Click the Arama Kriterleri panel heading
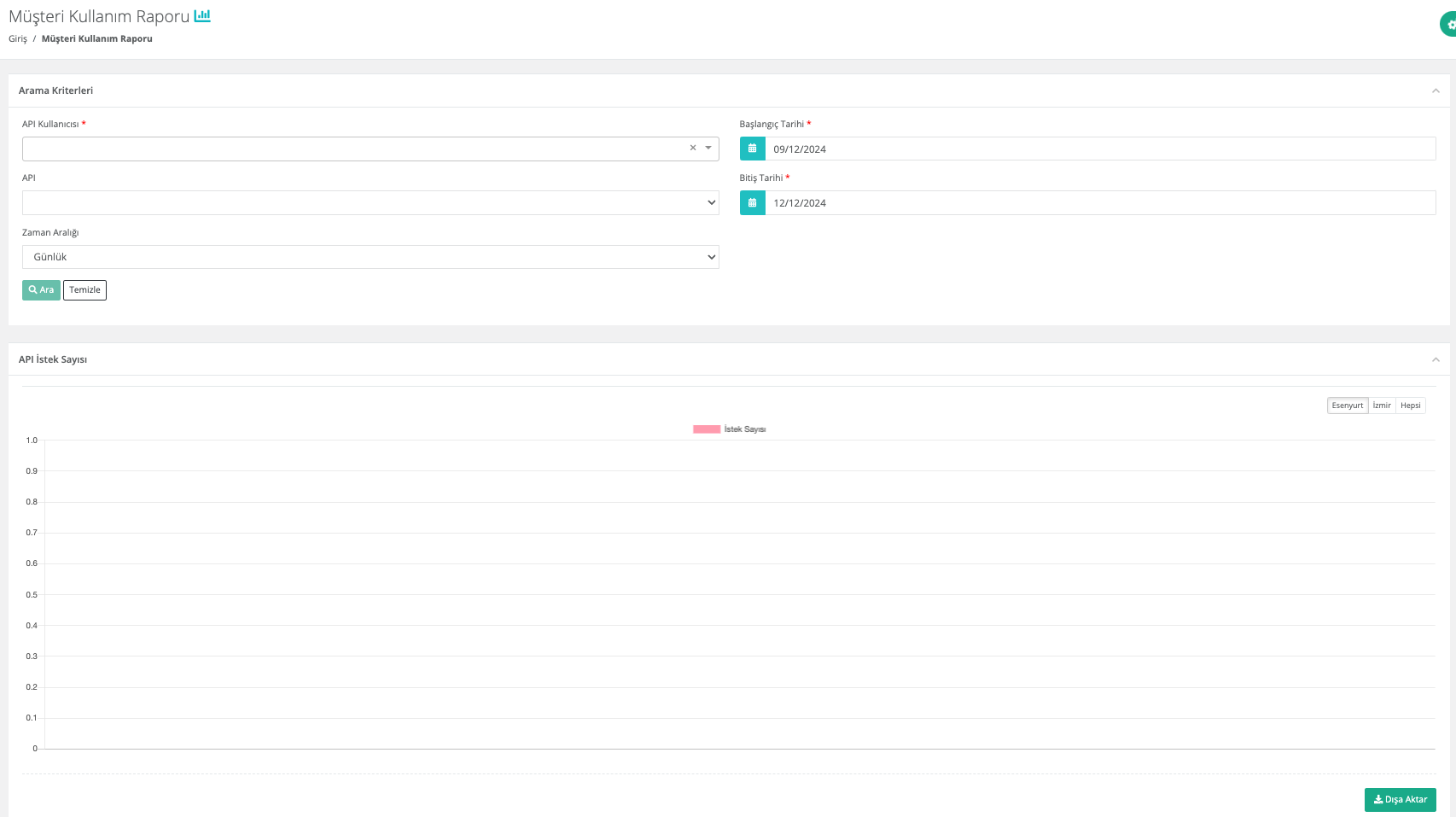1456x817 pixels. pyautogui.click(x=55, y=90)
